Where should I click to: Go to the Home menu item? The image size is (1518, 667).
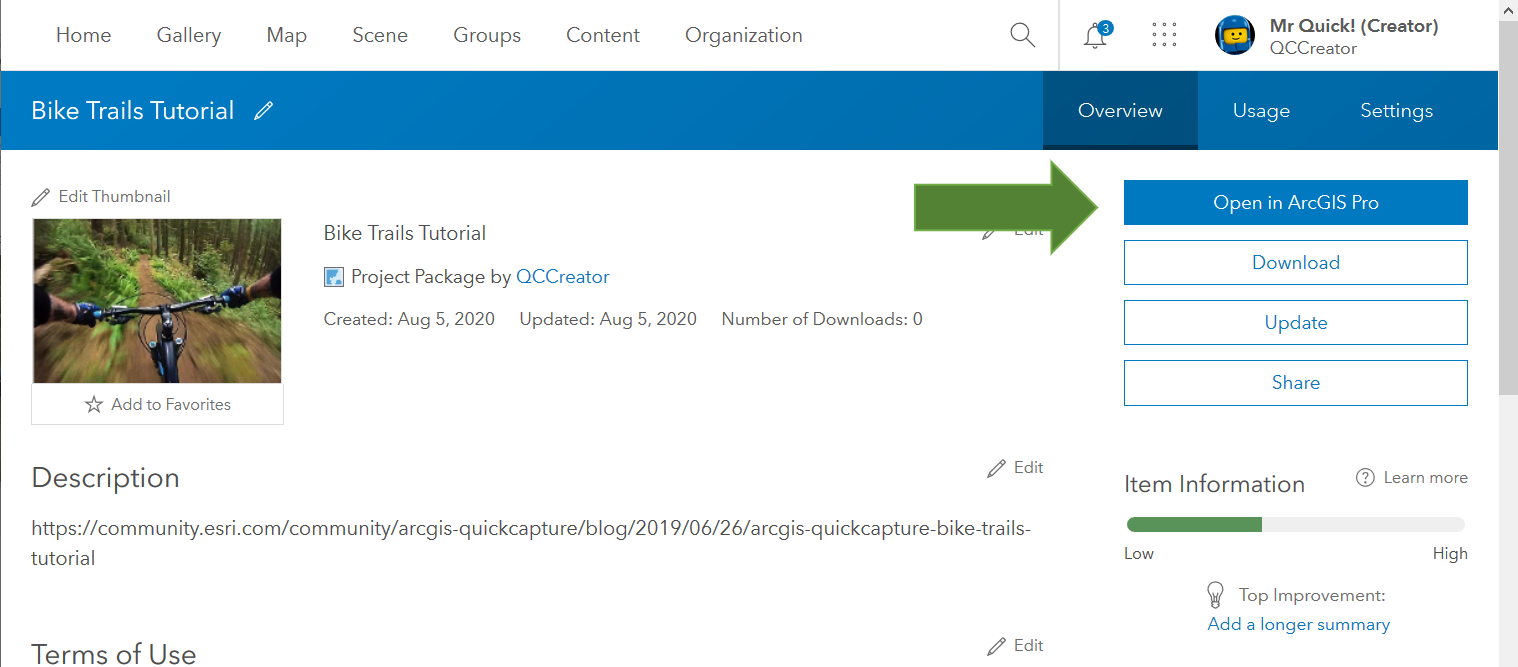click(84, 35)
